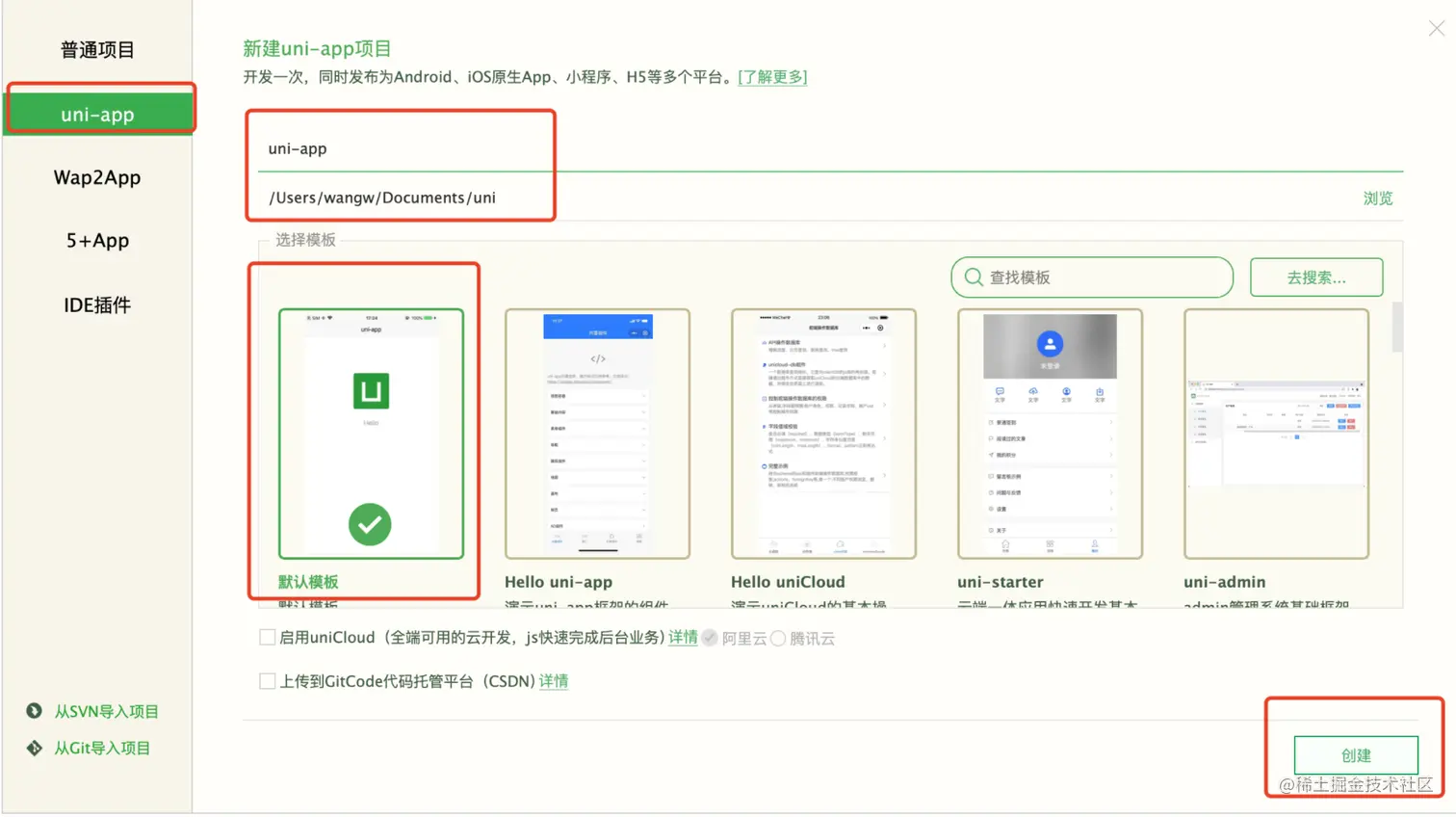
Task: Click the uni-starter label text
Action: tap(1001, 582)
